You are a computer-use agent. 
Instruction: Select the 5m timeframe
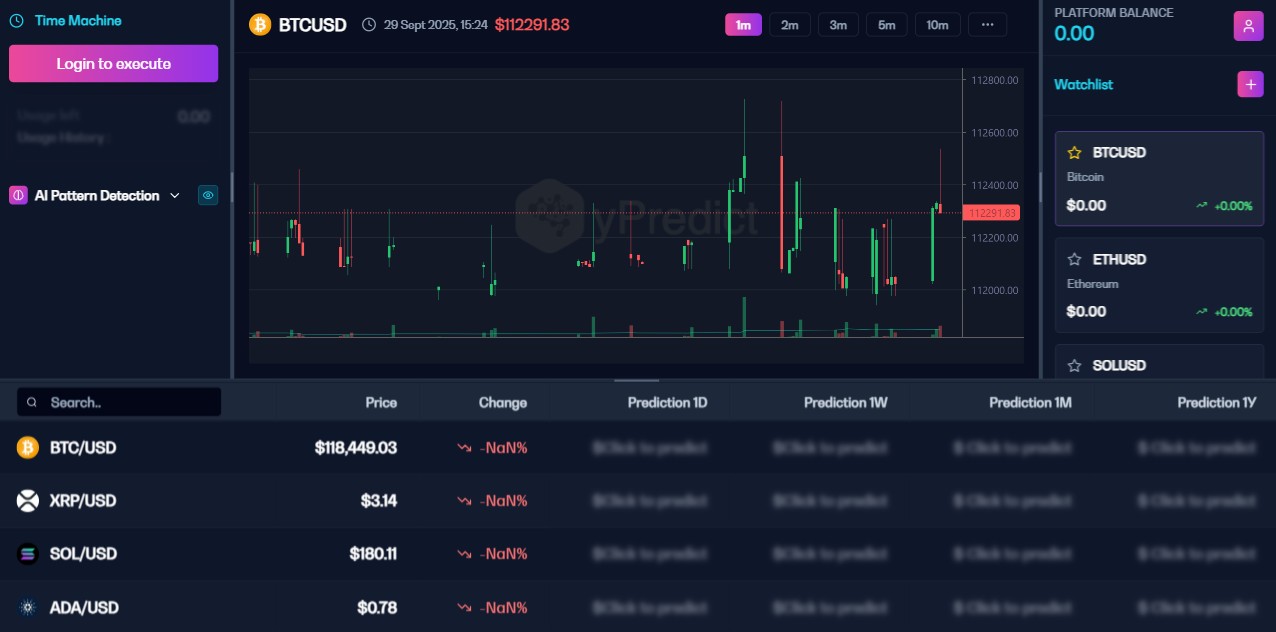pyautogui.click(x=886, y=25)
